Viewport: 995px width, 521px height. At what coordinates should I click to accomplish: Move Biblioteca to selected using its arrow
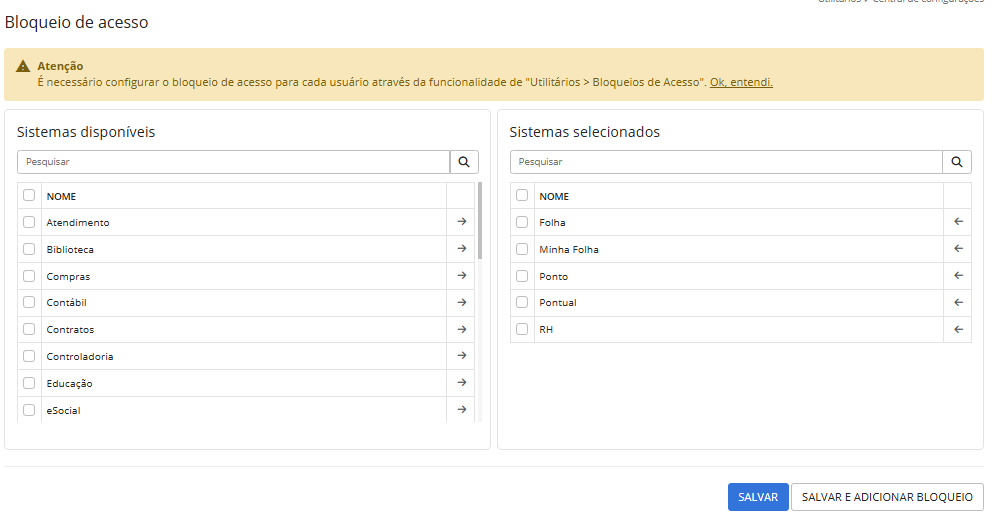tap(461, 249)
